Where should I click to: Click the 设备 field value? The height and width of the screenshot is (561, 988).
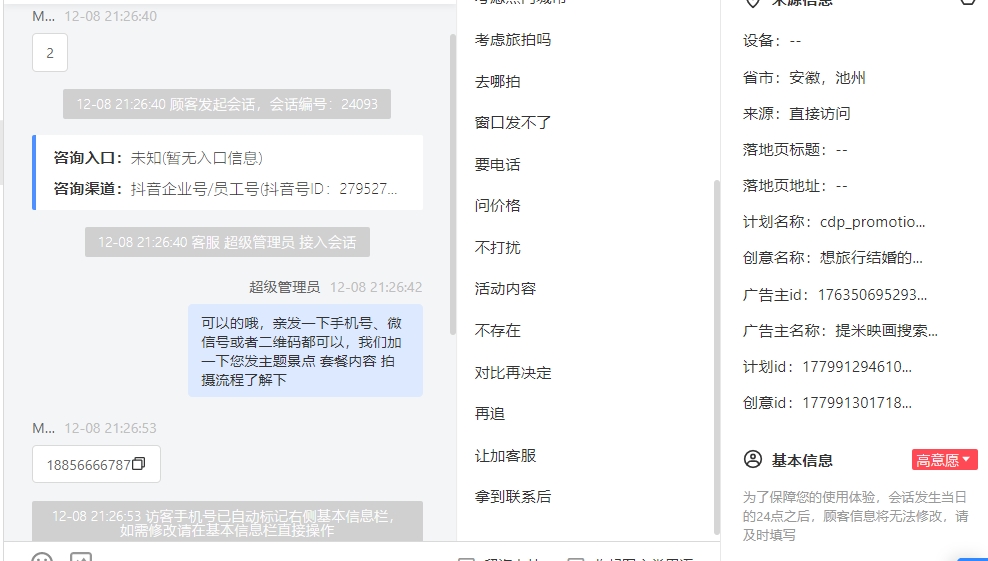pyautogui.click(x=795, y=41)
